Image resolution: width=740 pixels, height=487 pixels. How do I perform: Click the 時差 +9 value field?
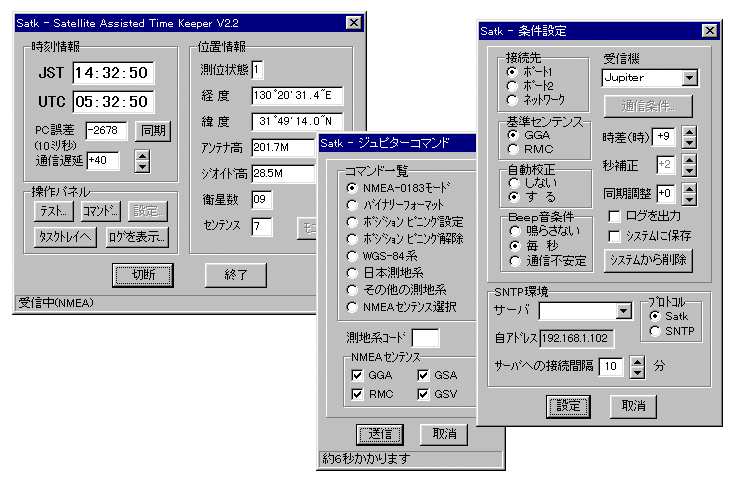(x=664, y=137)
